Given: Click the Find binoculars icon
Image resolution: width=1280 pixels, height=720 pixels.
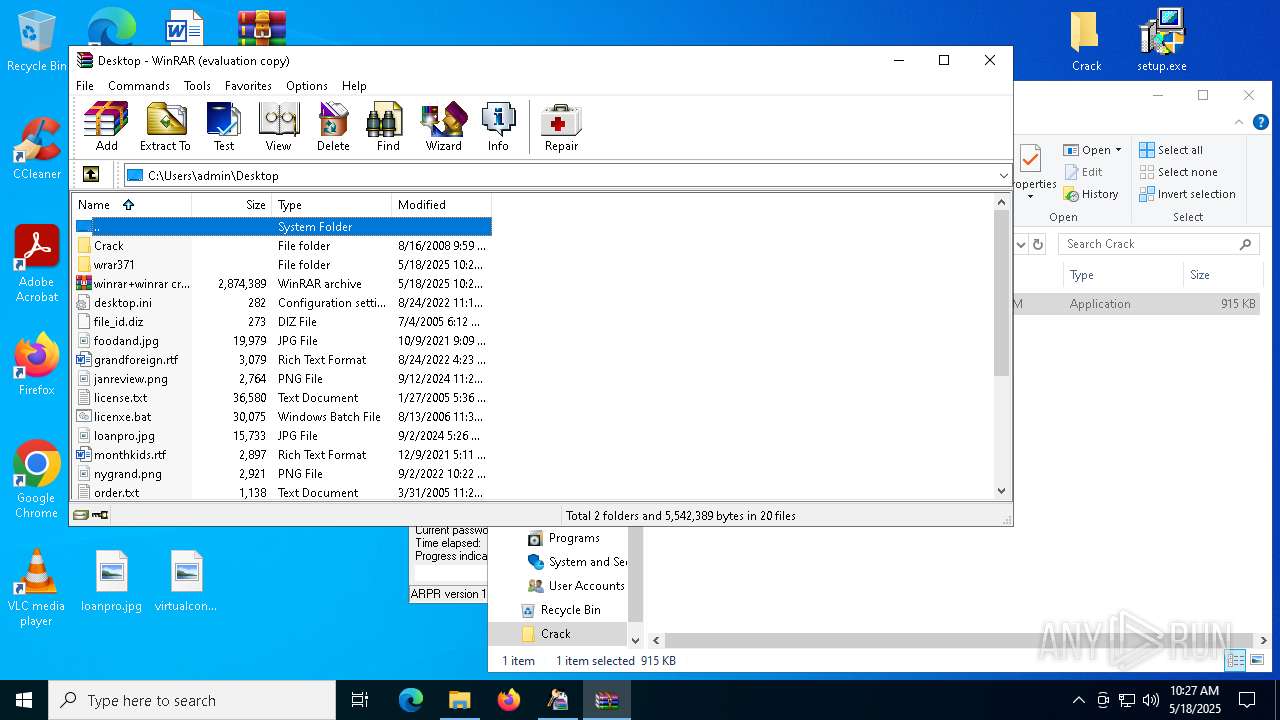Looking at the screenshot, I should click(x=388, y=127).
